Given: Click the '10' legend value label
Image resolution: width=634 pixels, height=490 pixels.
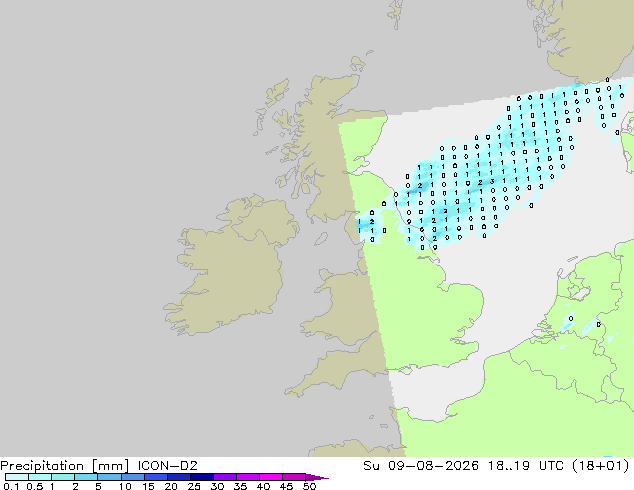Looking at the screenshot, I should 125,486.
